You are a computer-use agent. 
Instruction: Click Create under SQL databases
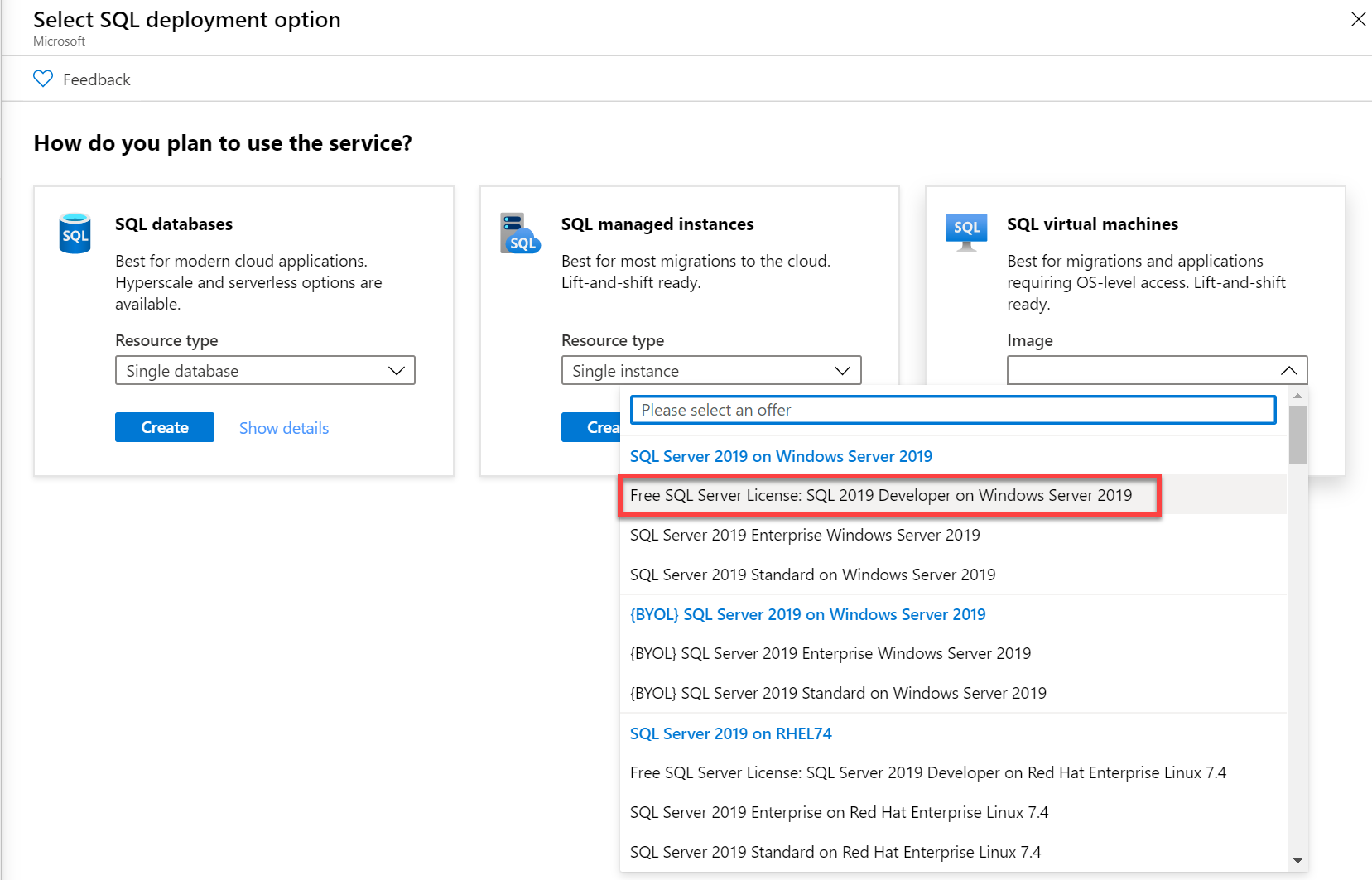[165, 427]
